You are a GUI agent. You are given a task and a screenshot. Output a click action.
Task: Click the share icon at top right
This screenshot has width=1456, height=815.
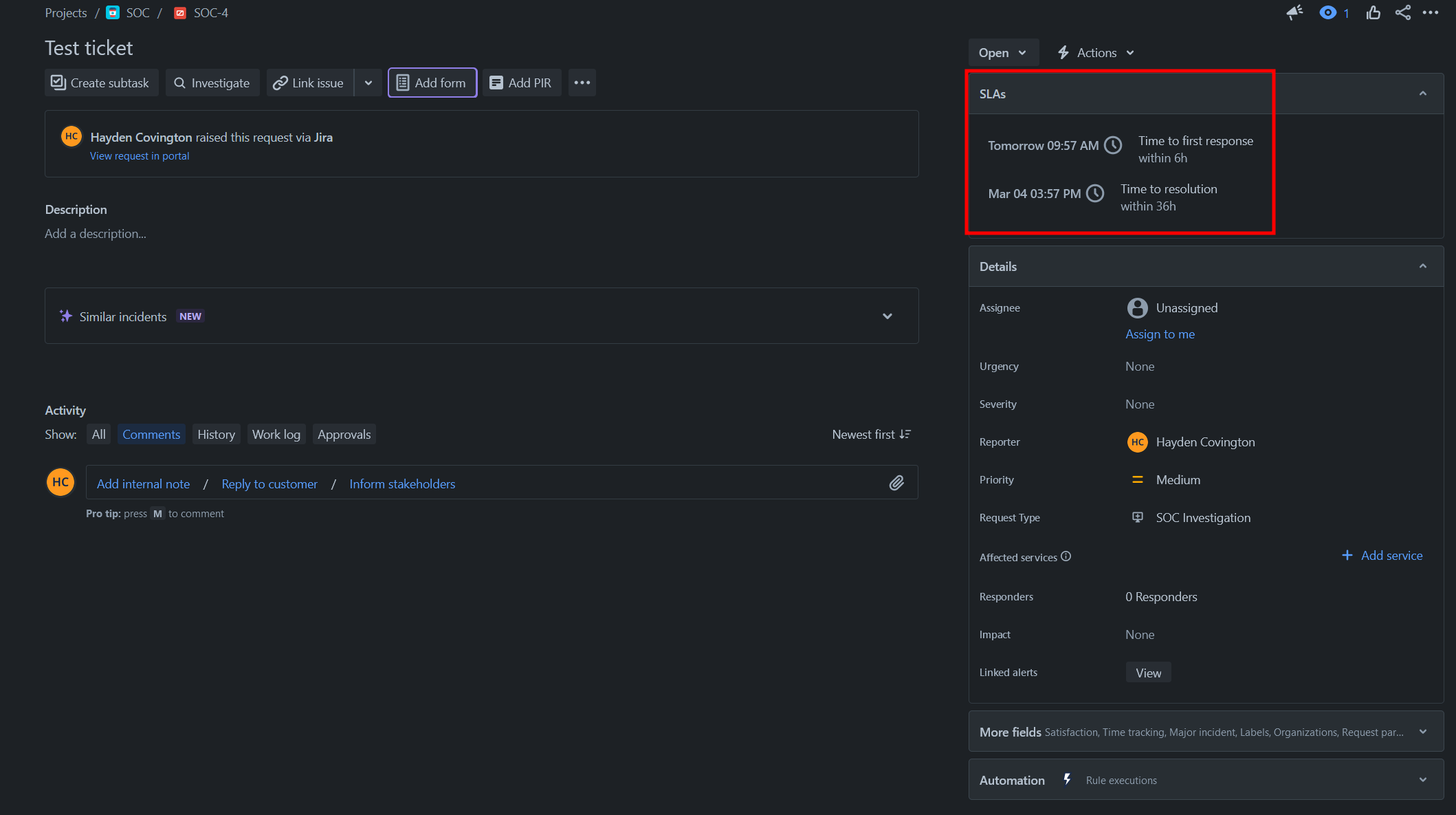pos(1402,12)
